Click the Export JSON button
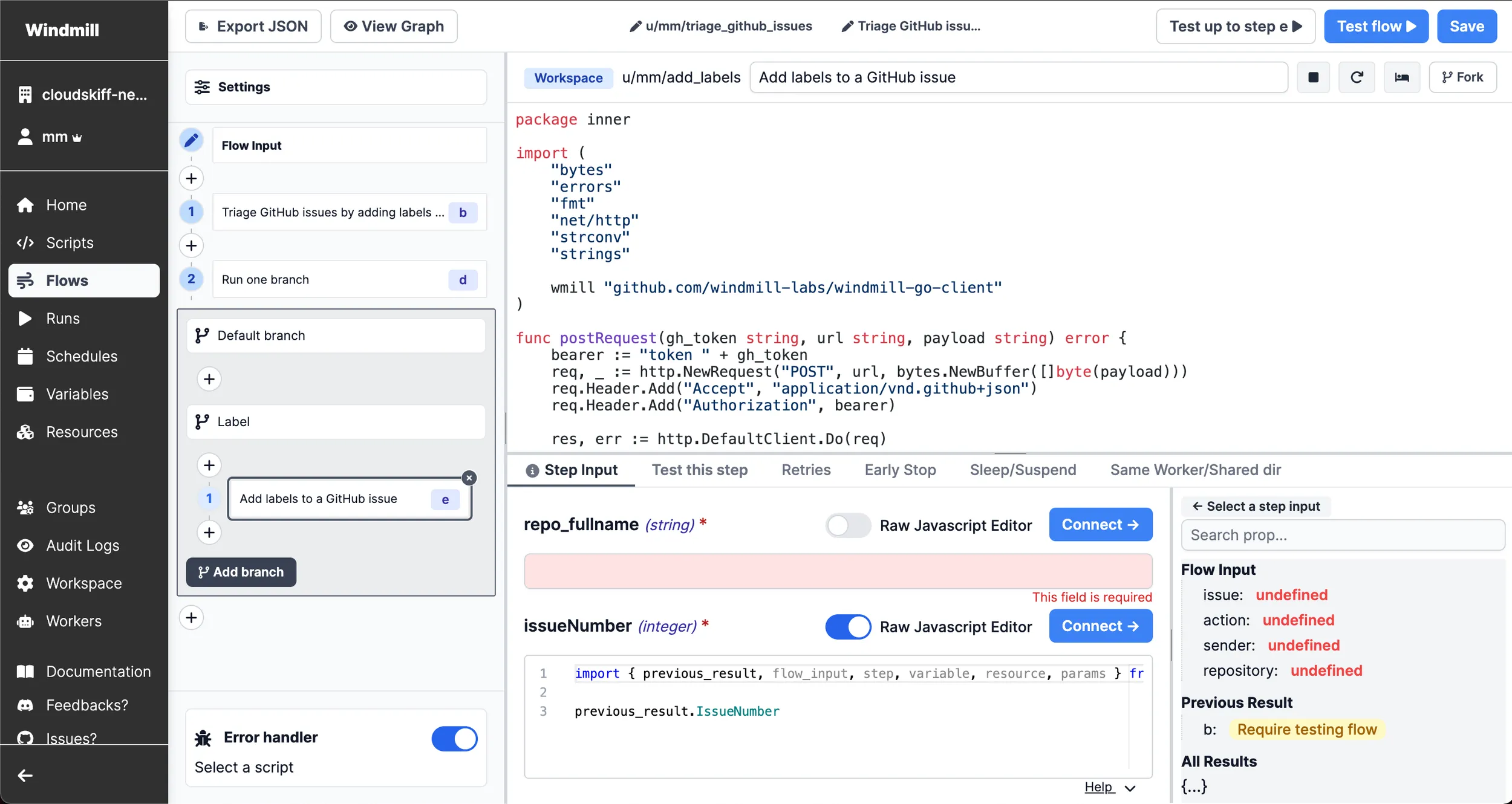The height and width of the screenshot is (804, 1512). click(x=253, y=27)
